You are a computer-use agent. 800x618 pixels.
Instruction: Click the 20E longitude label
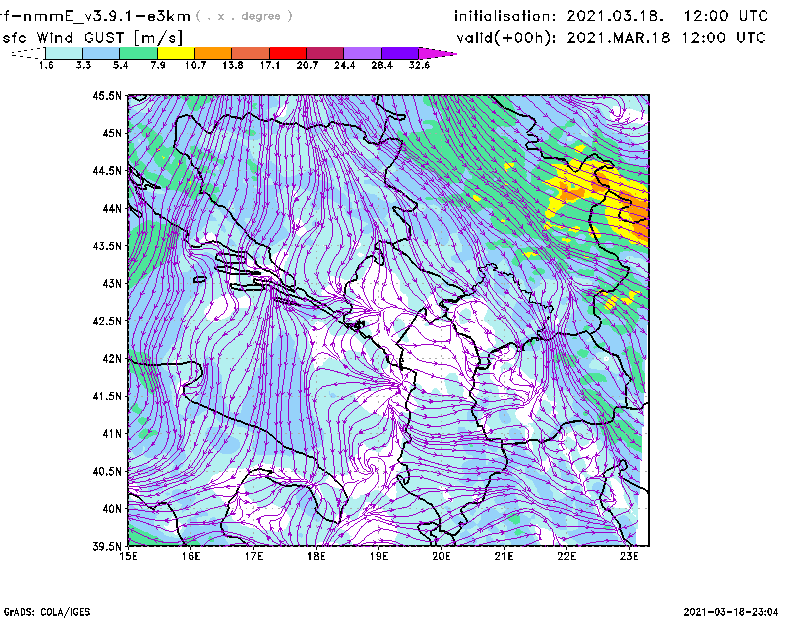tap(441, 556)
